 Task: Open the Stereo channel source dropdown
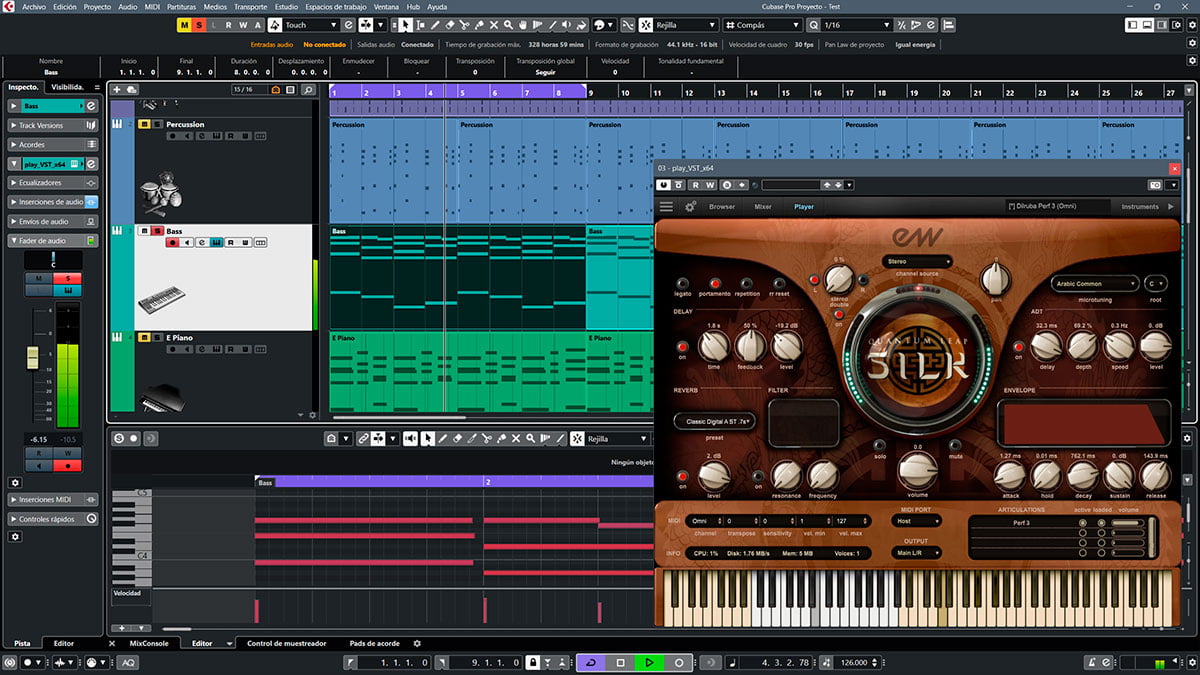[x=917, y=261]
